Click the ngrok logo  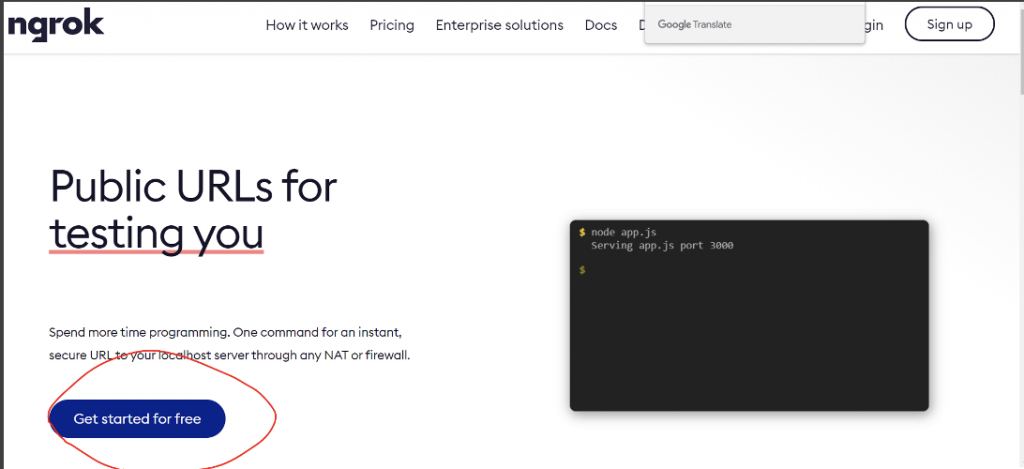[56, 25]
